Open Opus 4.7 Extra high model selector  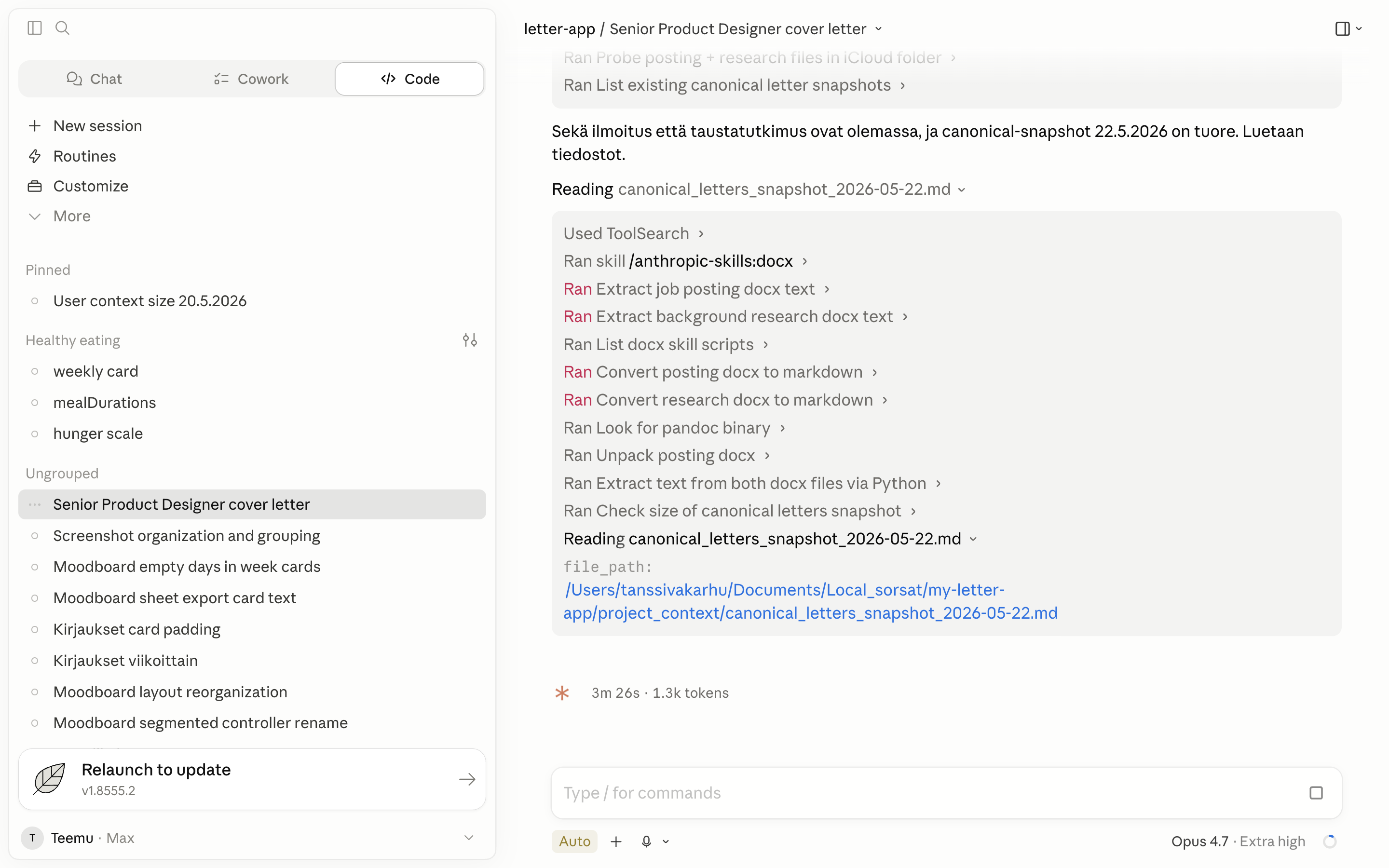[1238, 841]
